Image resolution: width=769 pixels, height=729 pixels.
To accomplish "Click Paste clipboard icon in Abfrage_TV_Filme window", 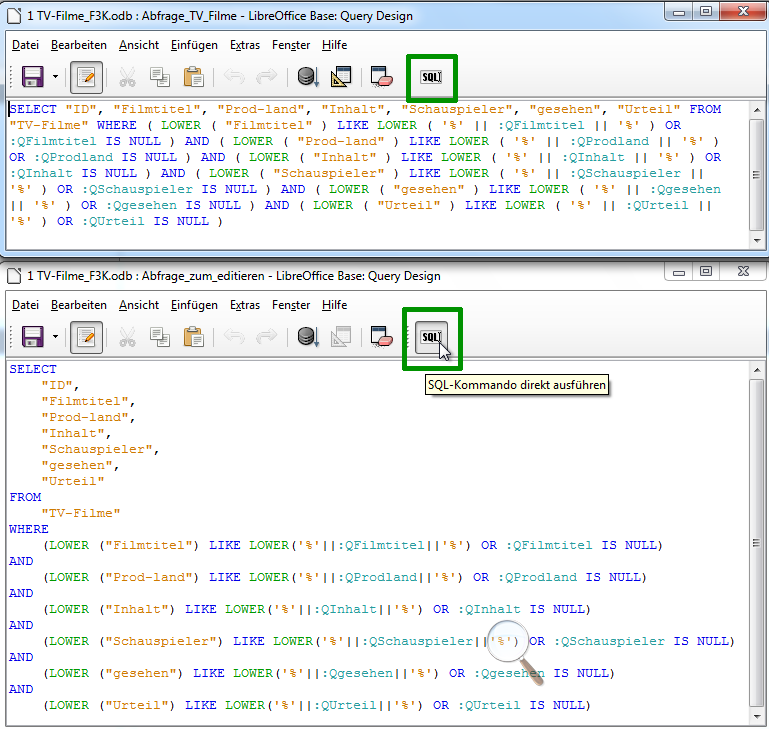I will (x=194, y=77).
